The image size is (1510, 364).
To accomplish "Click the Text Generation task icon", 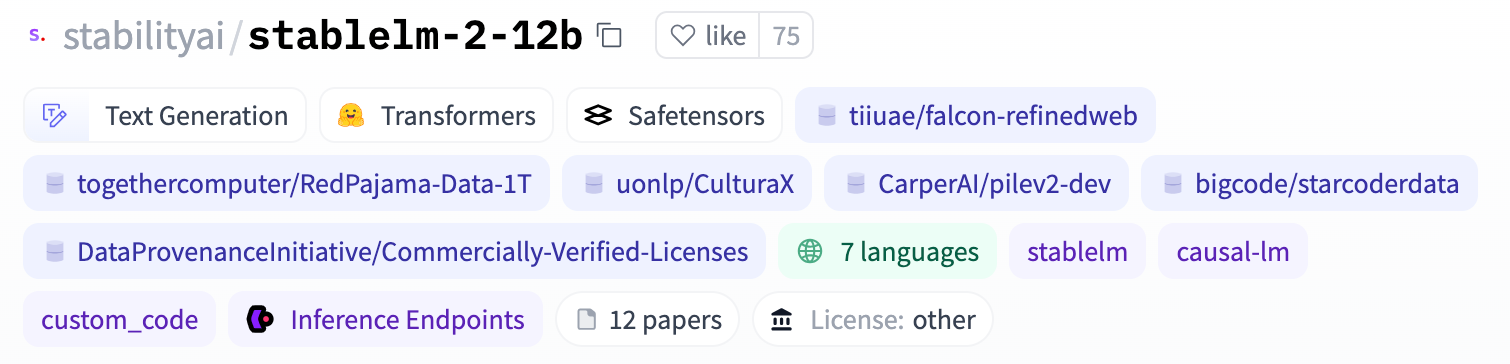I will tap(54, 116).
